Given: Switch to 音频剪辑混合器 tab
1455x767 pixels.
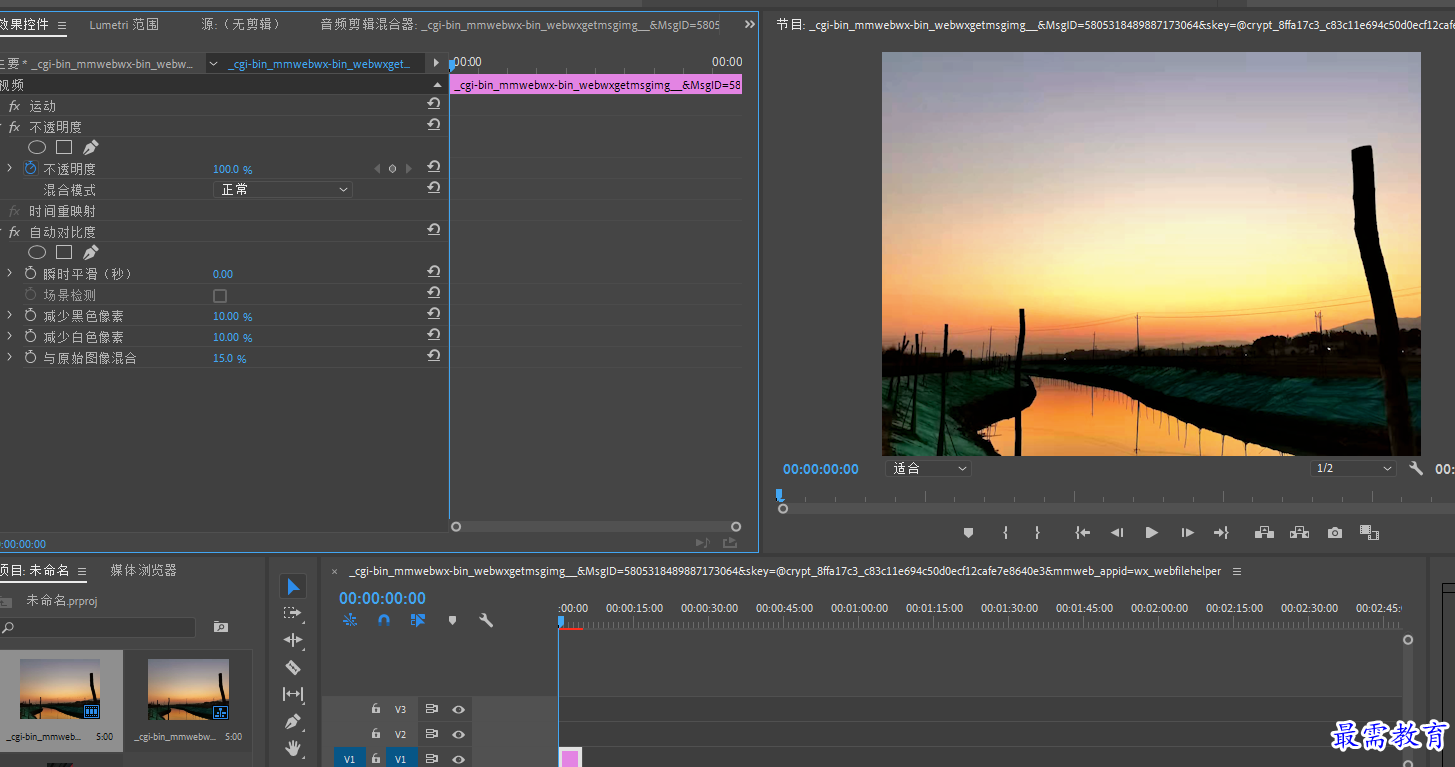Looking at the screenshot, I should click(520, 24).
